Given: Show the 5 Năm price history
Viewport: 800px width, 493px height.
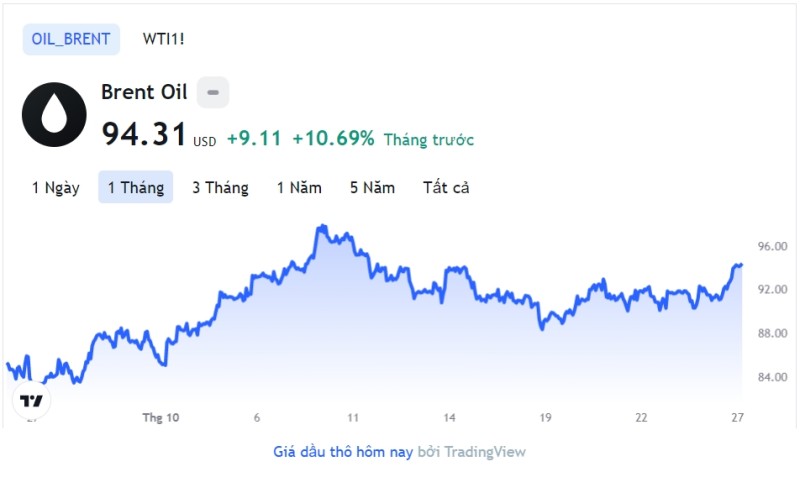Looking at the screenshot, I should coord(372,187).
